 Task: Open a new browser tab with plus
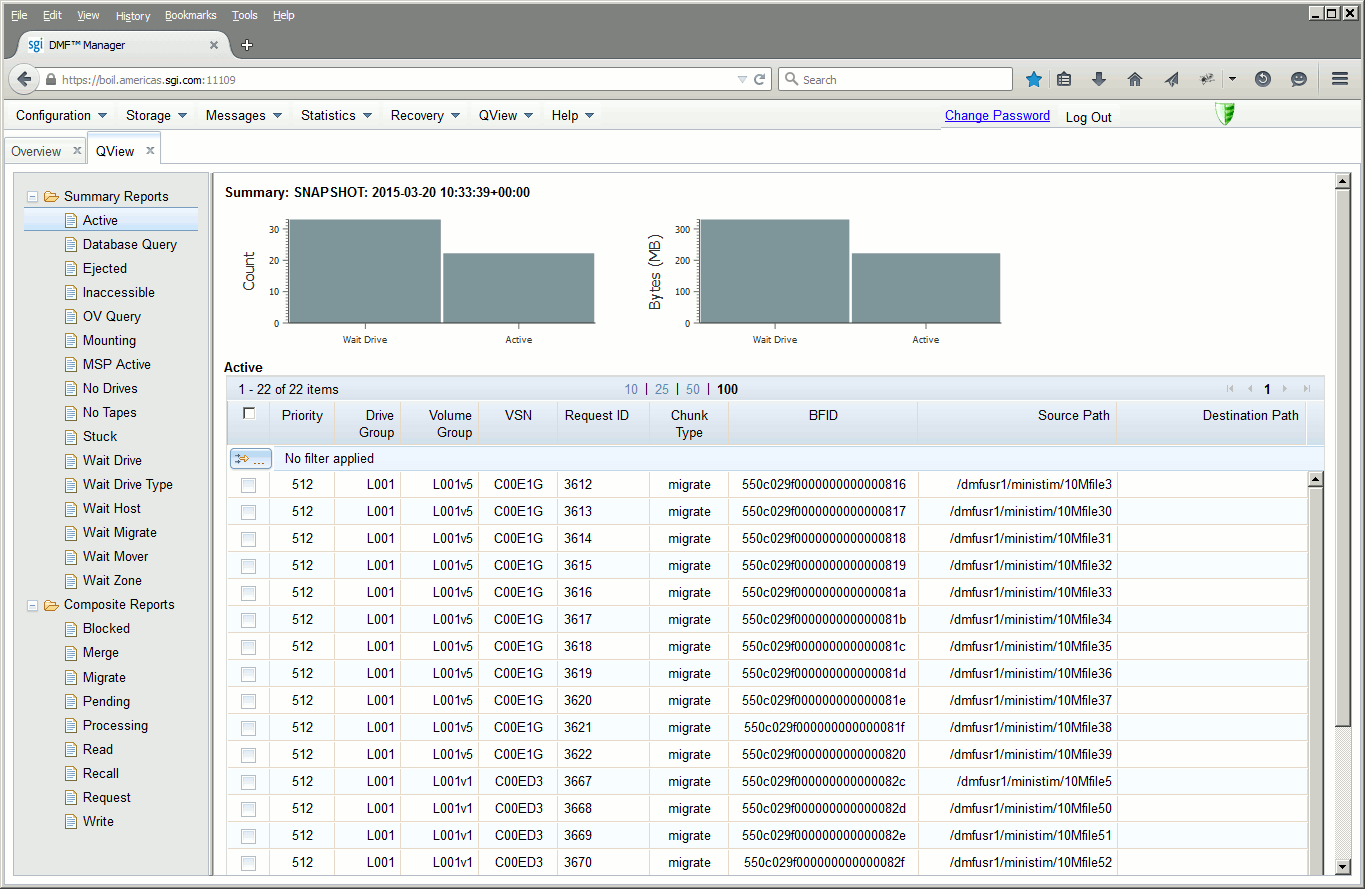tap(247, 45)
